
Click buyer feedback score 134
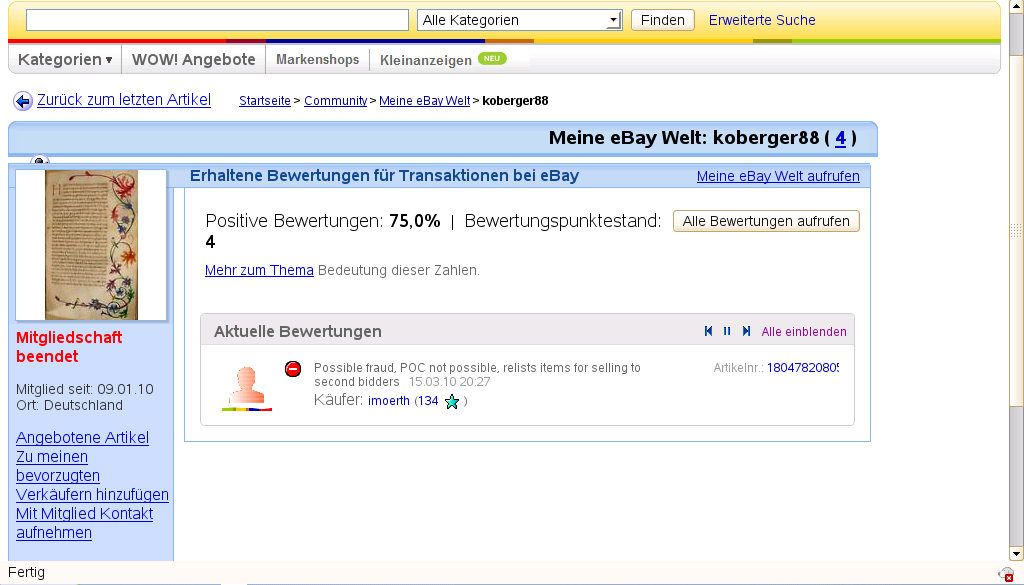tap(428, 401)
